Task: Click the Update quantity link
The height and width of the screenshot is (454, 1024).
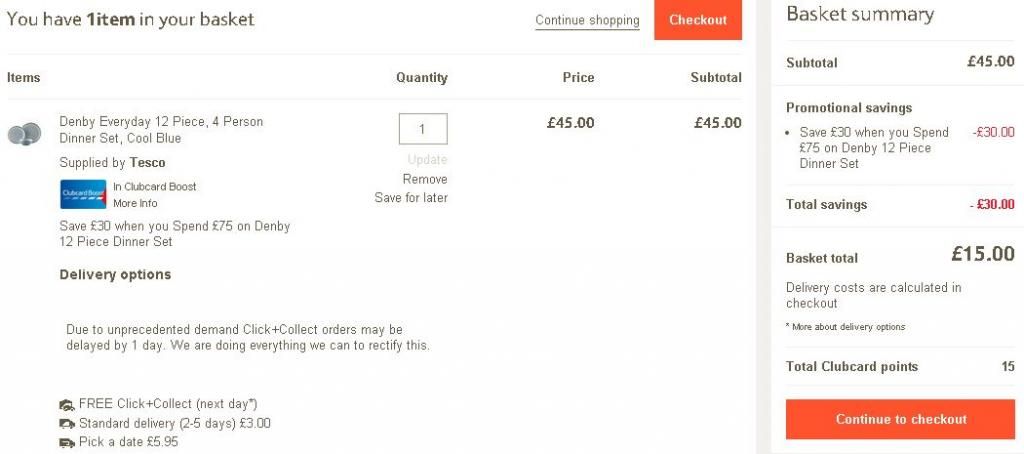Action: 427,159
